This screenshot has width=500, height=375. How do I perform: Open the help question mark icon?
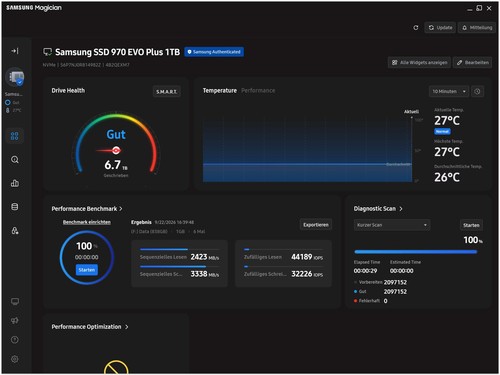coord(15,340)
